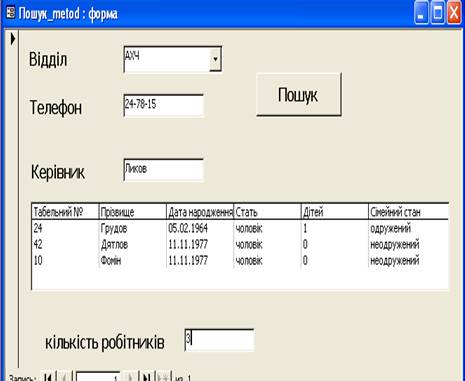Viewport: 465px width, 381px height.
Task: Click the children count 1 for Грудов
Action: click(305, 228)
